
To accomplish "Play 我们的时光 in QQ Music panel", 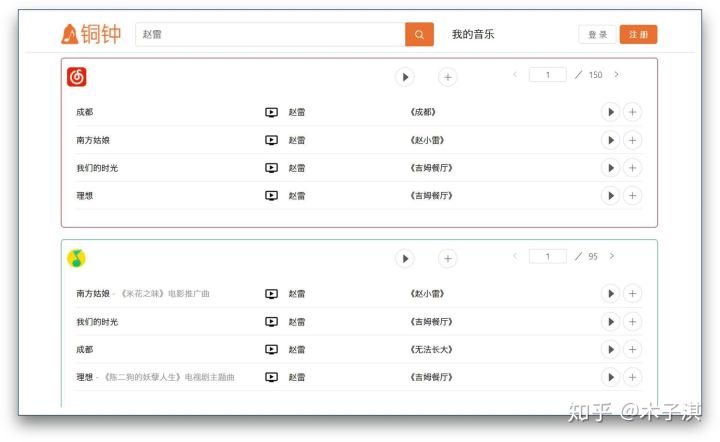I will 611,322.
